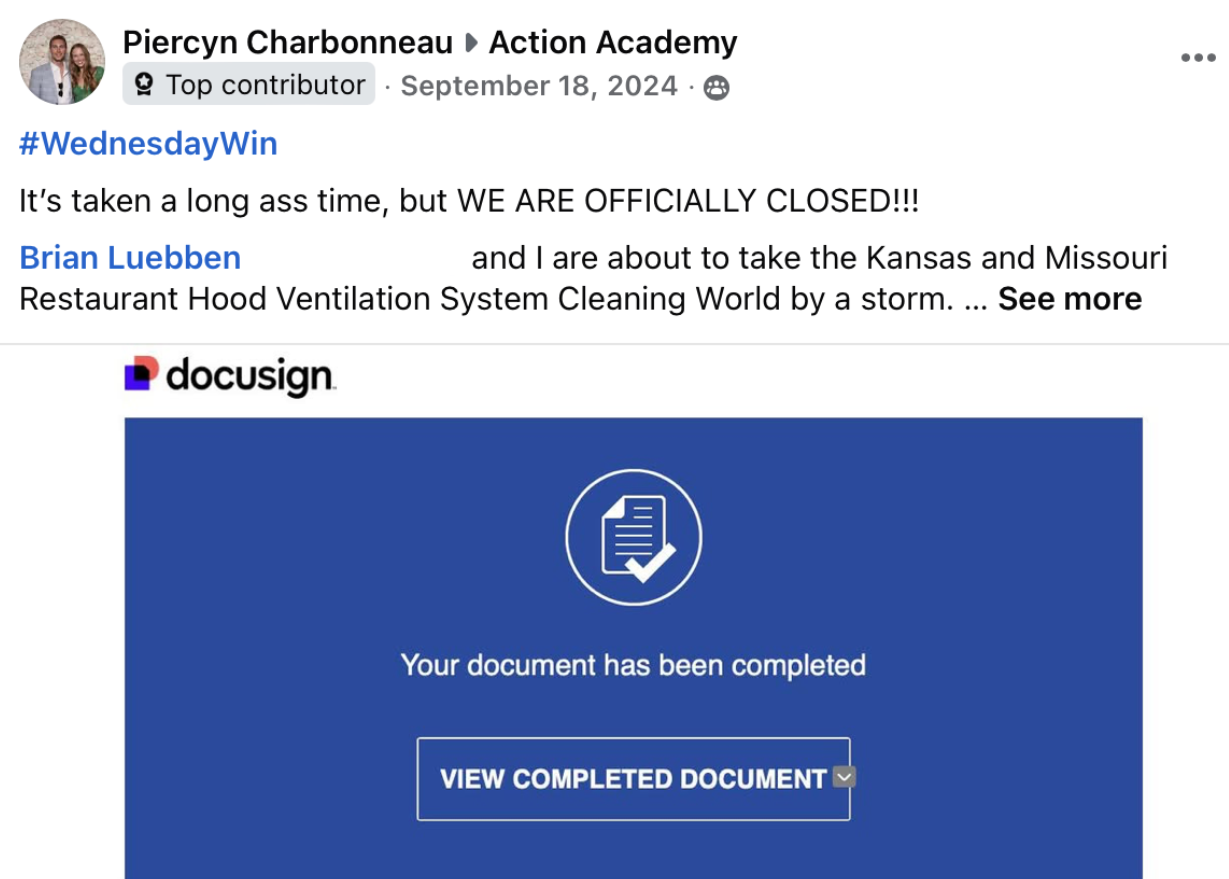The image size is (1229, 879).
Task: Click the arrow between author and group name
Action: click(471, 43)
